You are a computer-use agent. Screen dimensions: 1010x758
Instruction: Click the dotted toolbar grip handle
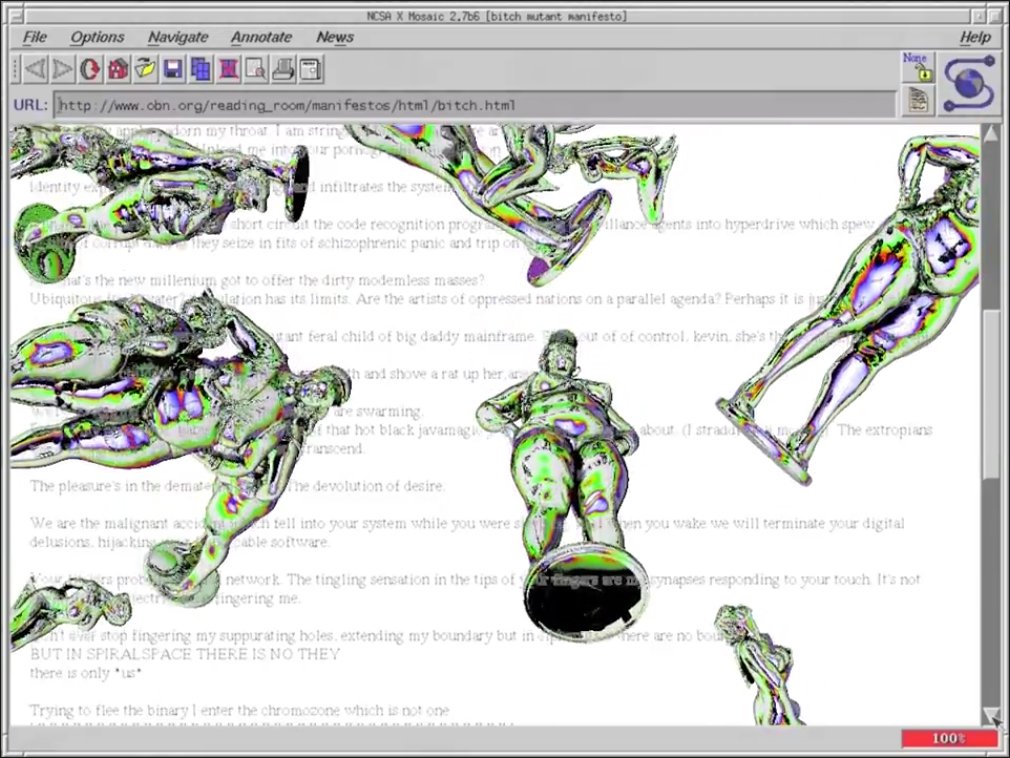(17, 69)
